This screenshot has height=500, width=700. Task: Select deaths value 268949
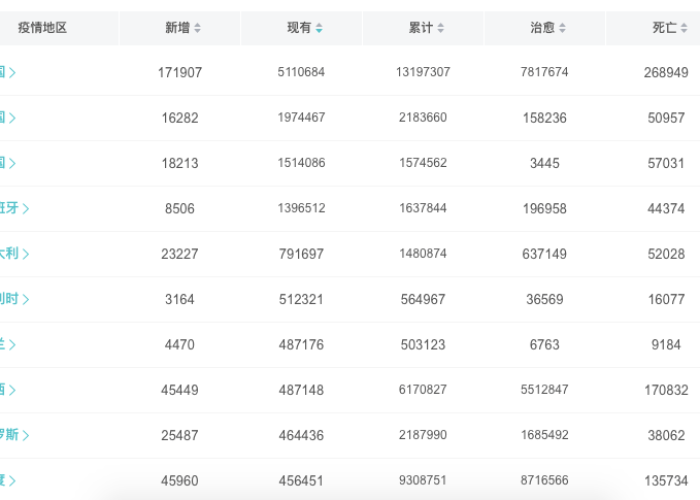pos(666,72)
